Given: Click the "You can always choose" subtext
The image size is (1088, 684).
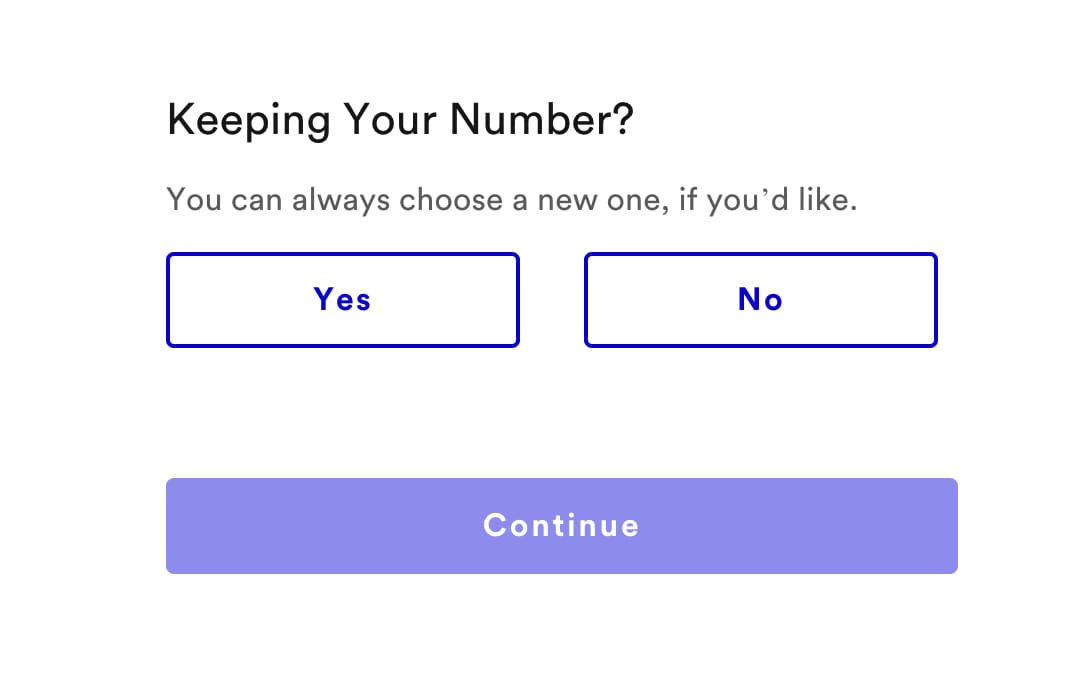Looking at the screenshot, I should 512,200.
